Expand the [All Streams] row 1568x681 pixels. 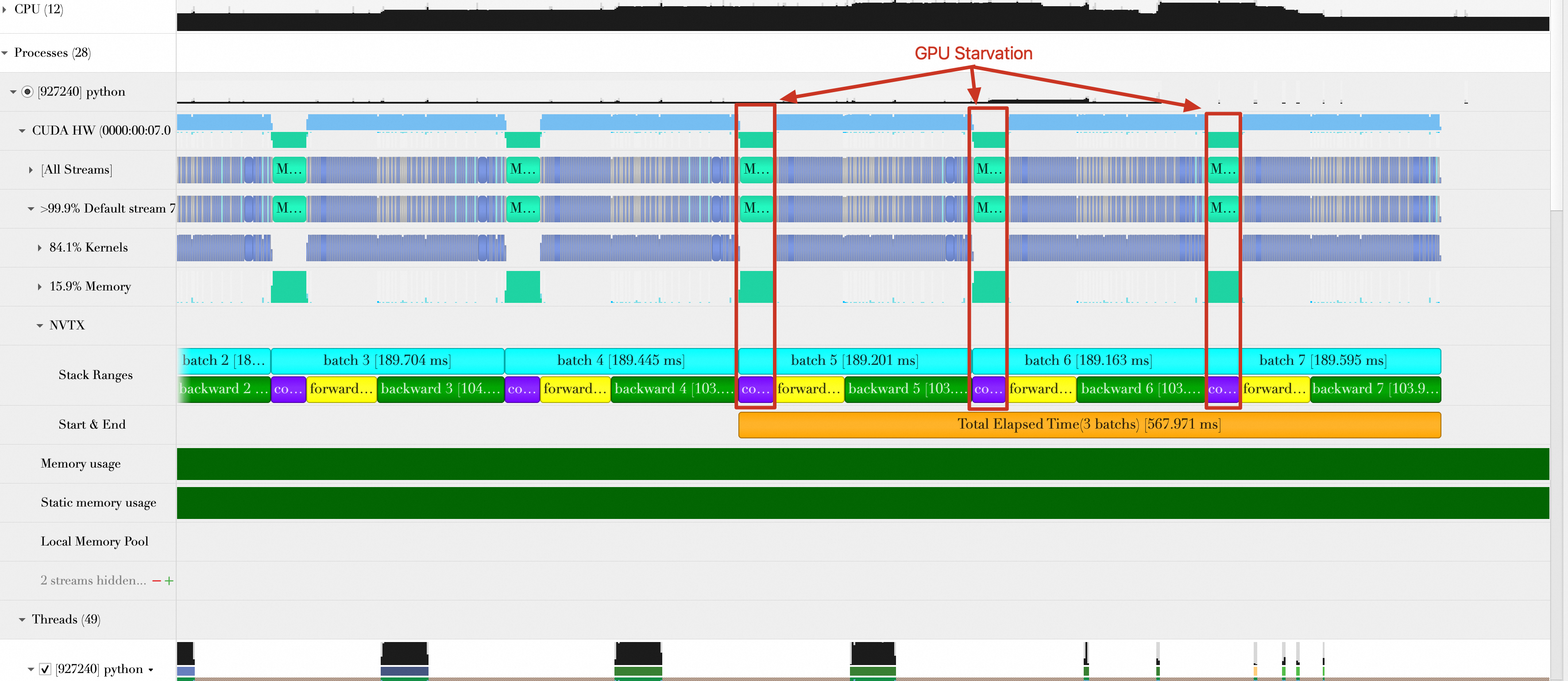tap(31, 170)
